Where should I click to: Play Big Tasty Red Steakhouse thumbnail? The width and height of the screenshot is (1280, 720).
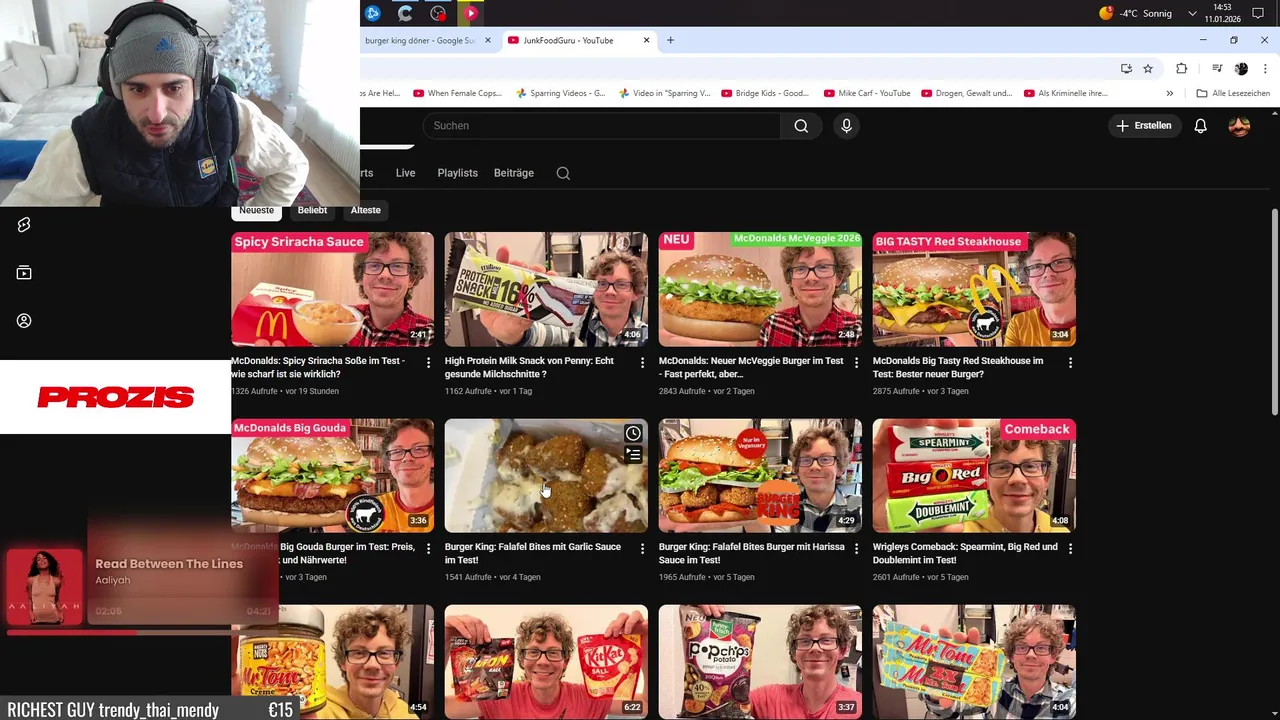point(974,289)
